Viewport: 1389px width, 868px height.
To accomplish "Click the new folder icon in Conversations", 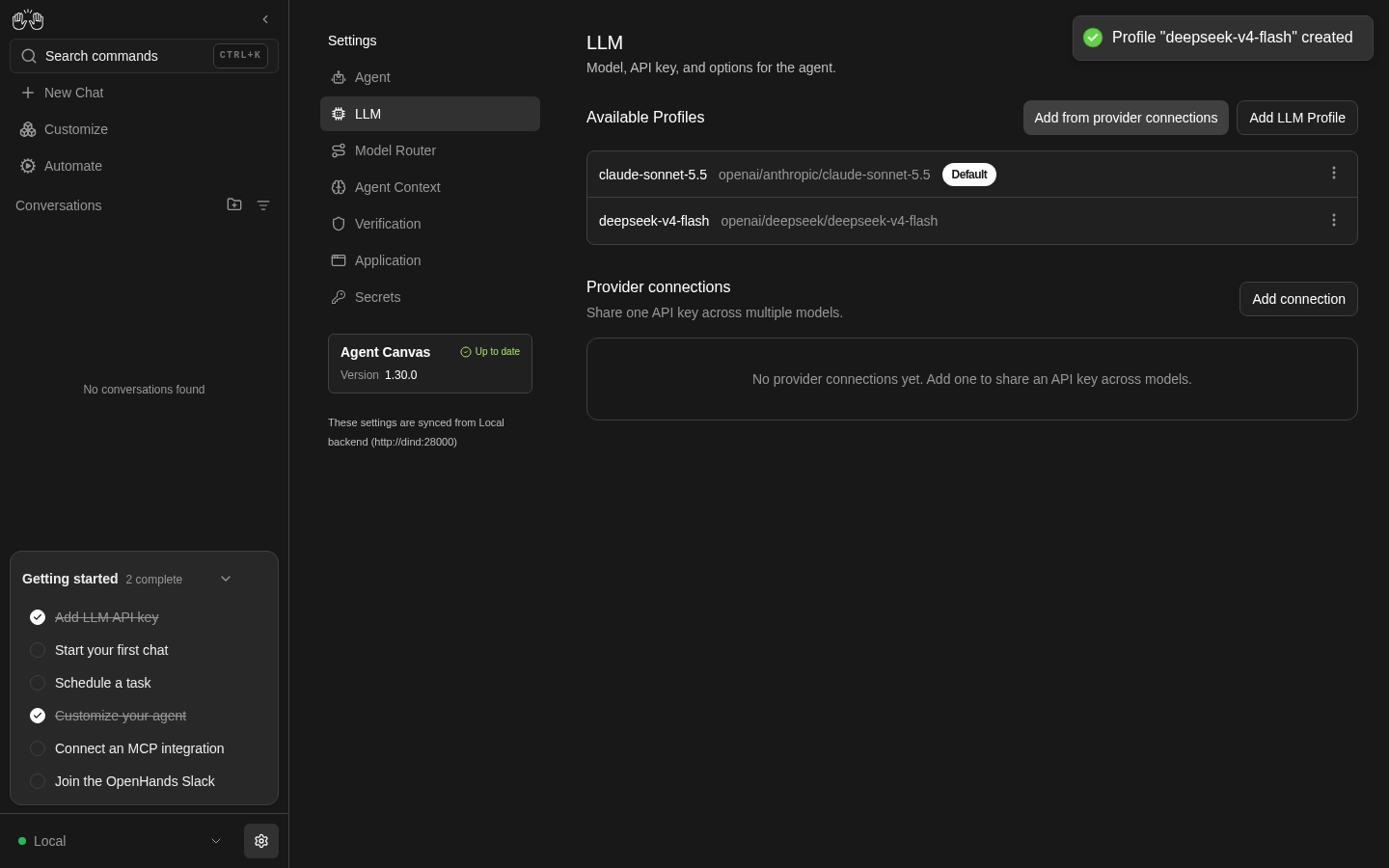I will 234,204.
